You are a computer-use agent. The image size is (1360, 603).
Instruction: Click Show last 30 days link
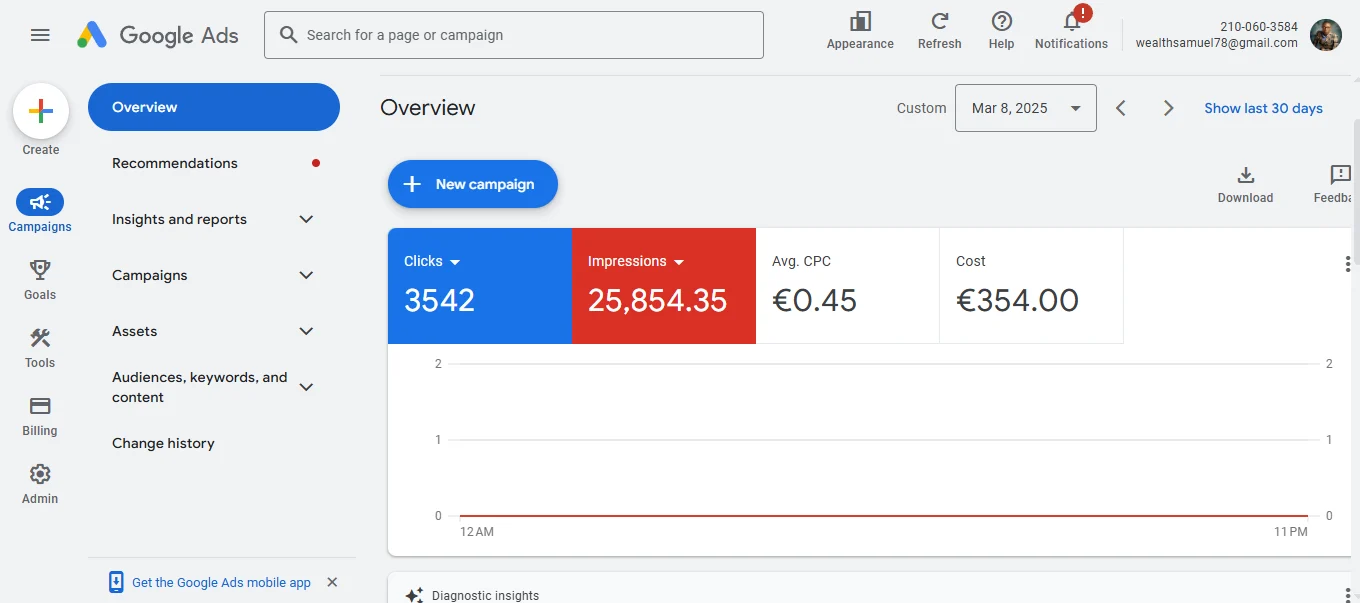pyautogui.click(x=1263, y=108)
